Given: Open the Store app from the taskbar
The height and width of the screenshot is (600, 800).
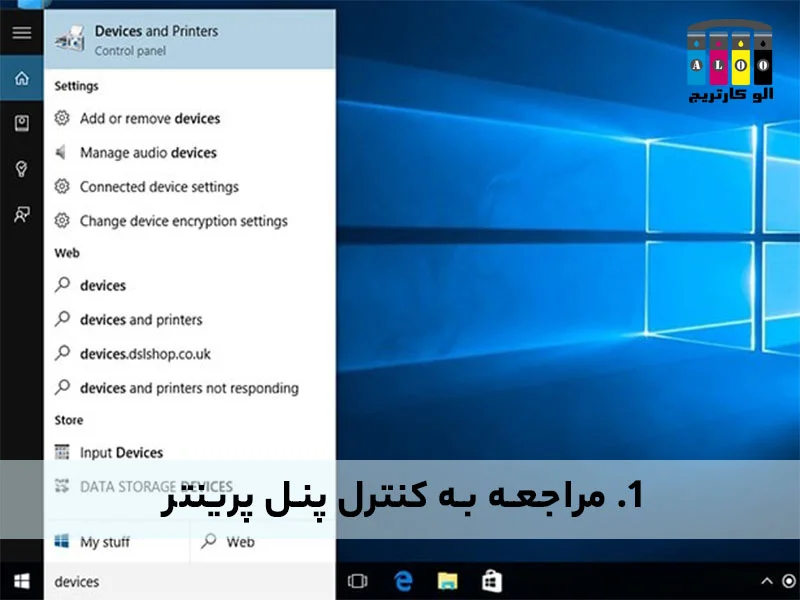Looking at the screenshot, I should pyautogui.click(x=492, y=581).
